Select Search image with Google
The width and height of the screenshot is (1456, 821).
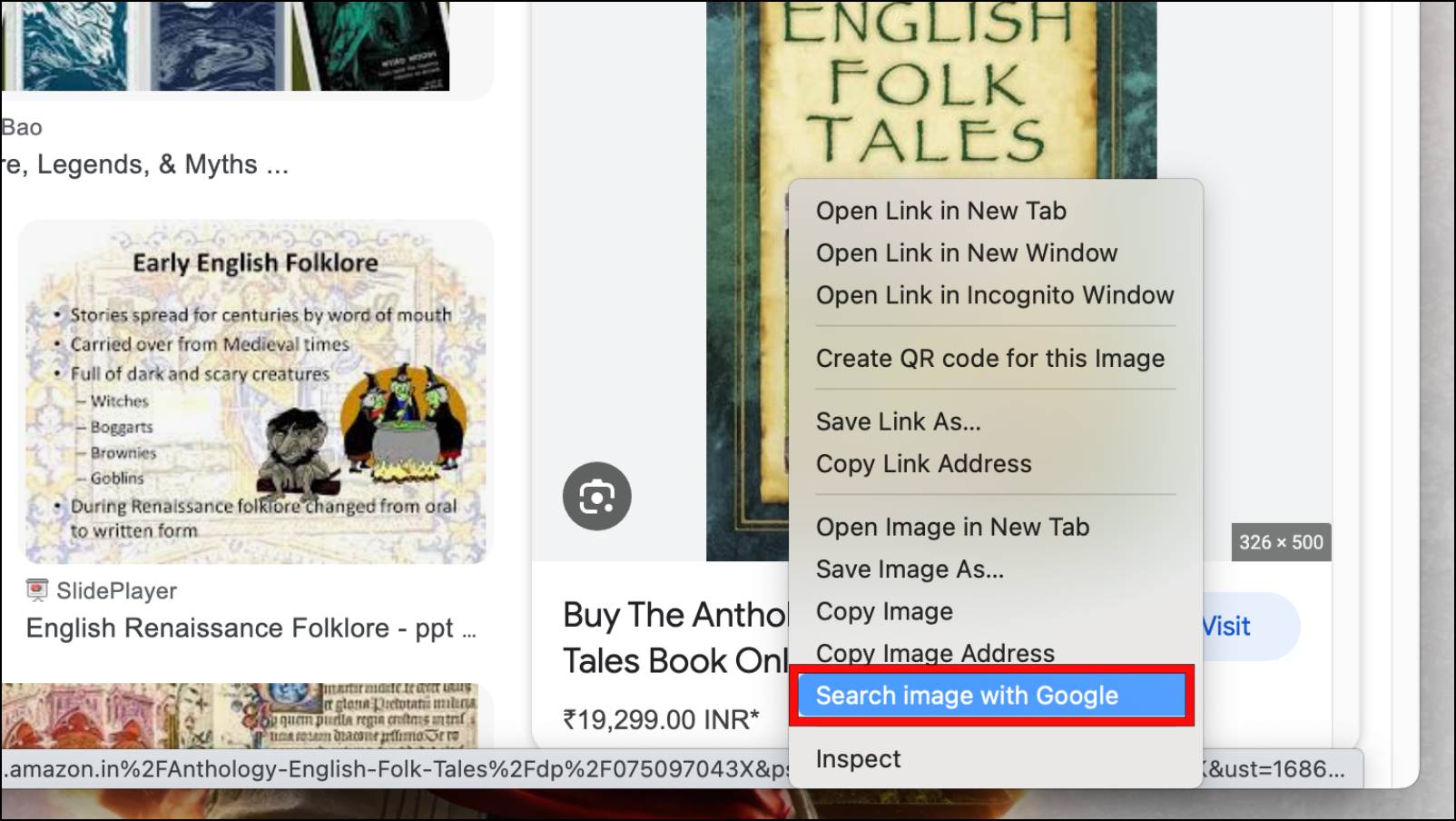click(x=992, y=696)
